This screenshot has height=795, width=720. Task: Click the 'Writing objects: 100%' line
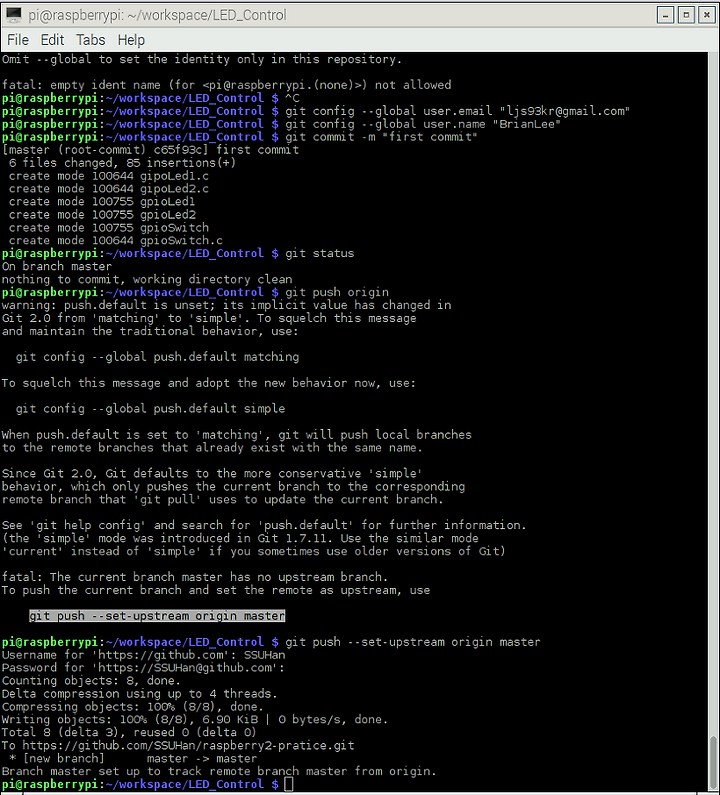point(195,719)
